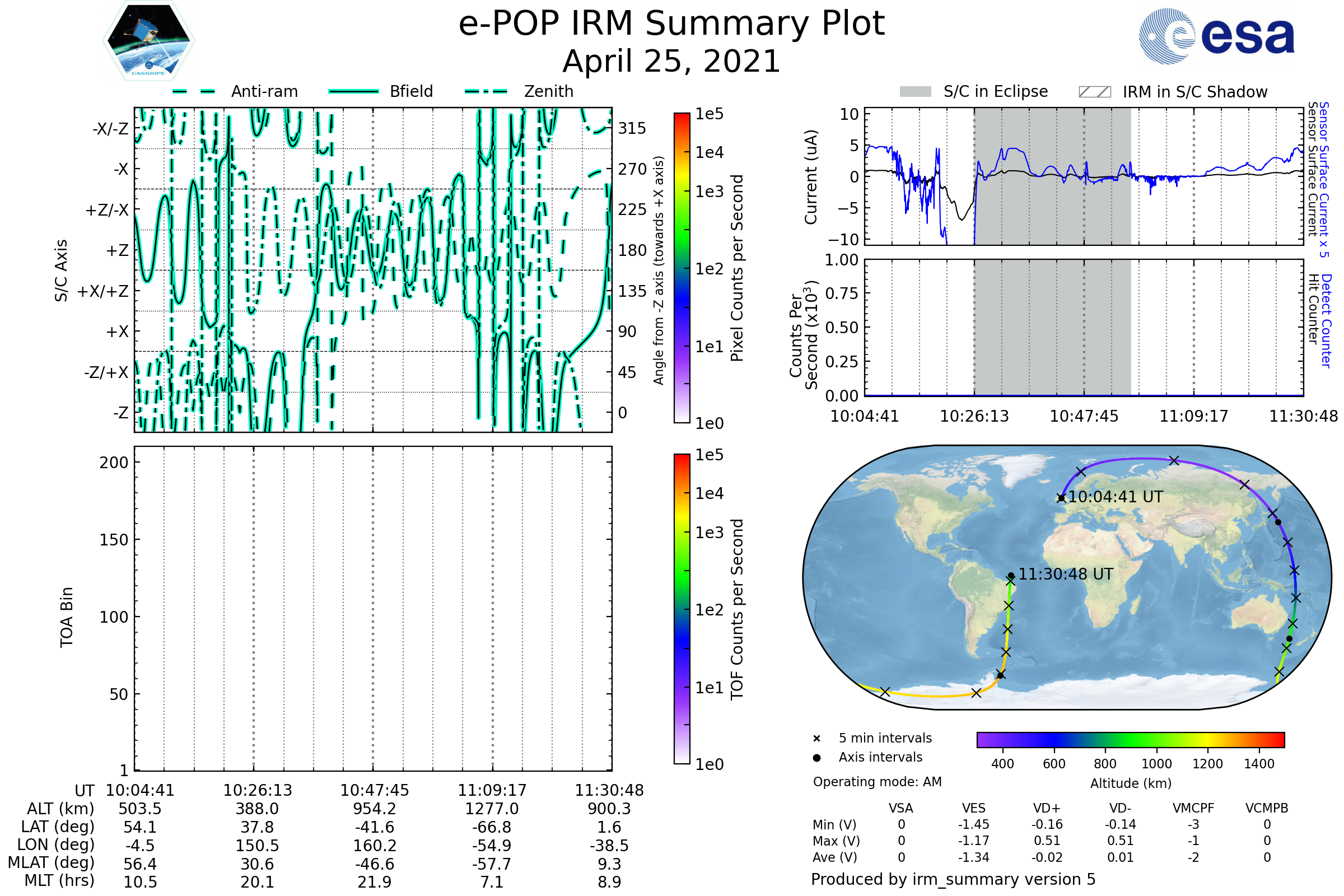Click the Altitude (km) color bar
The height and width of the screenshot is (896, 1344).
point(1130,739)
